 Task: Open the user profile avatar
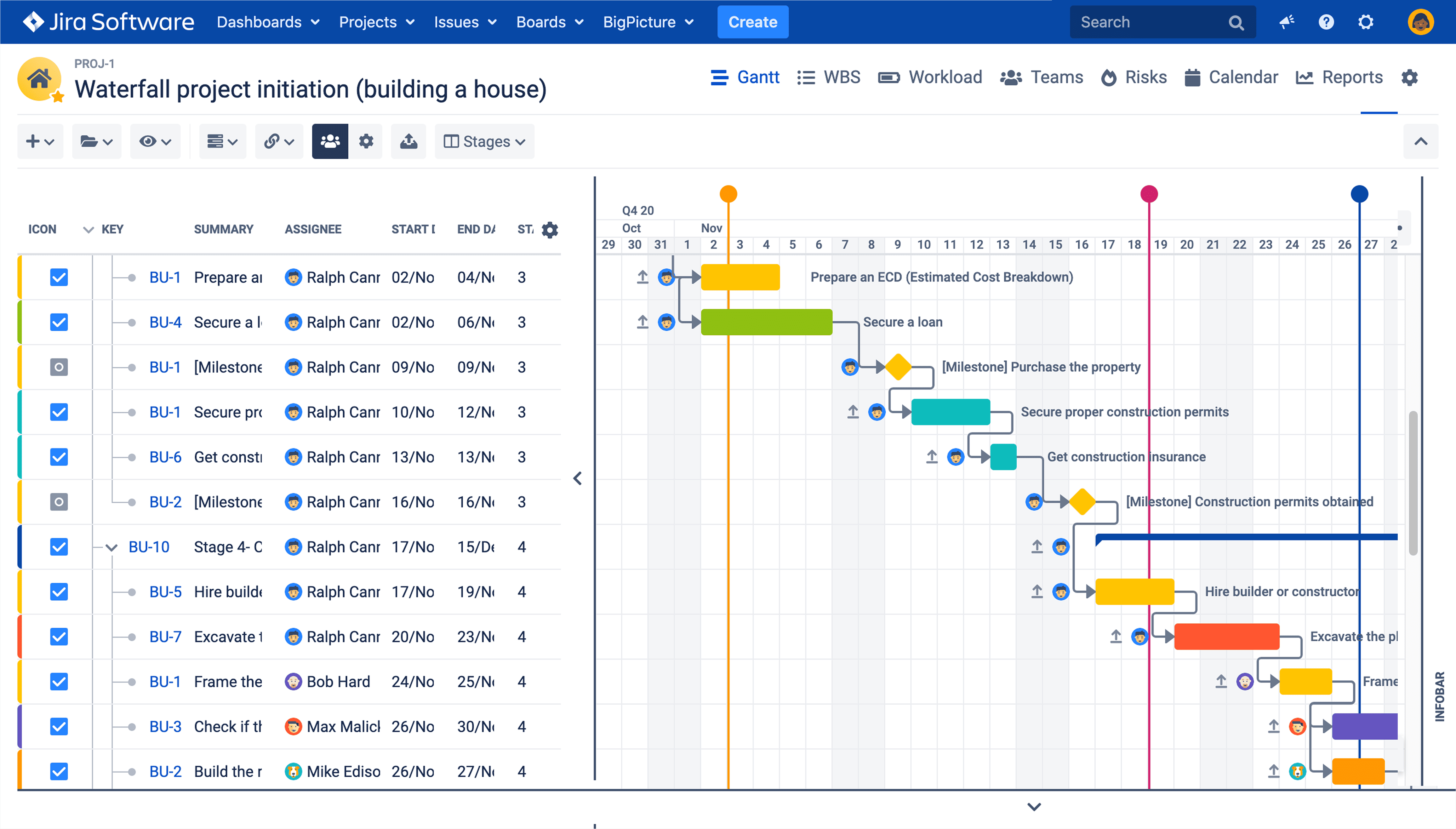1420,22
